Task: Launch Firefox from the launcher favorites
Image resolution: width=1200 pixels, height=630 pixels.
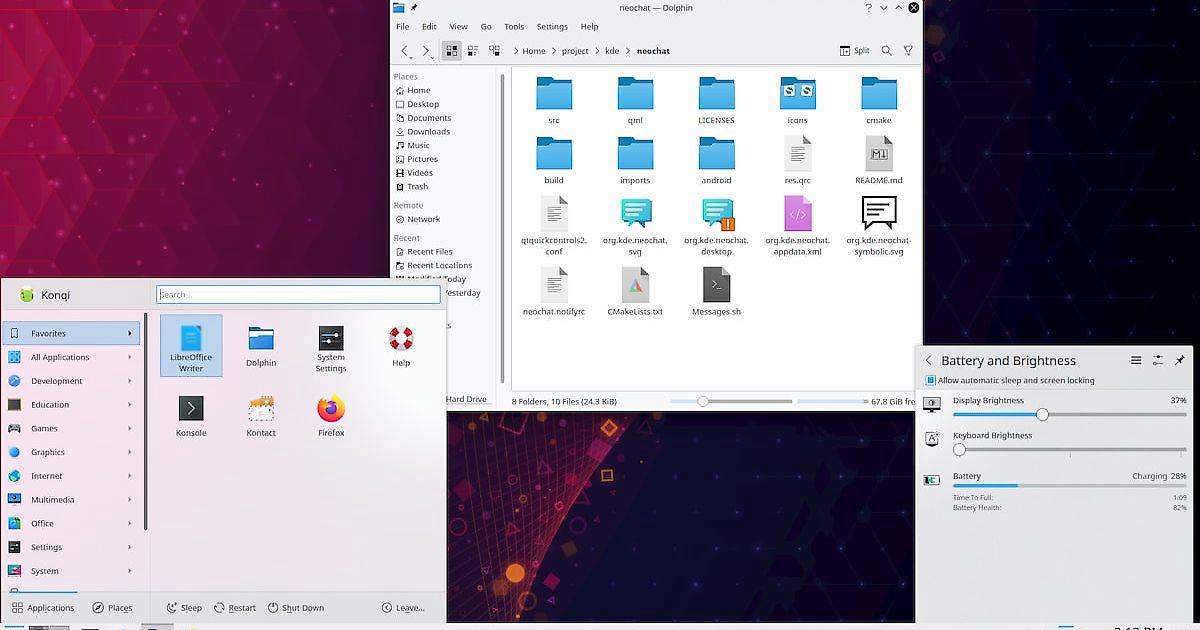Action: pos(331,417)
